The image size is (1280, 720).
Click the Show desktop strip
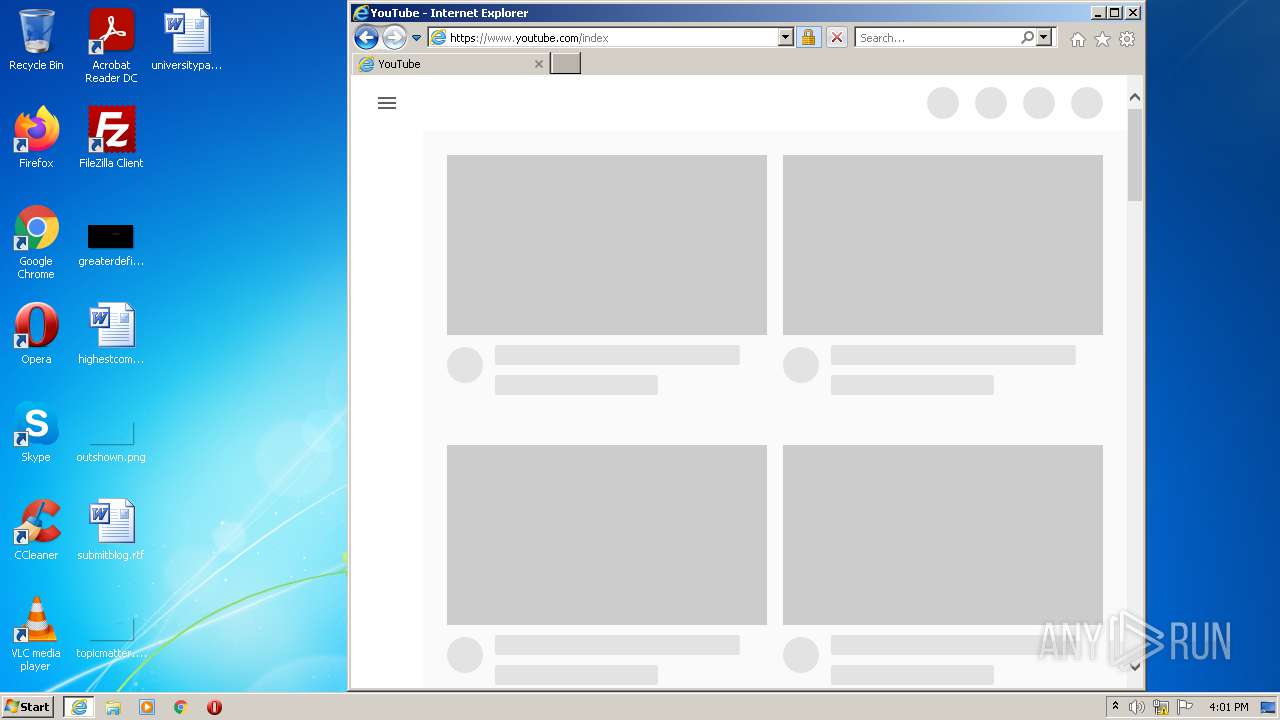tap(1270, 707)
